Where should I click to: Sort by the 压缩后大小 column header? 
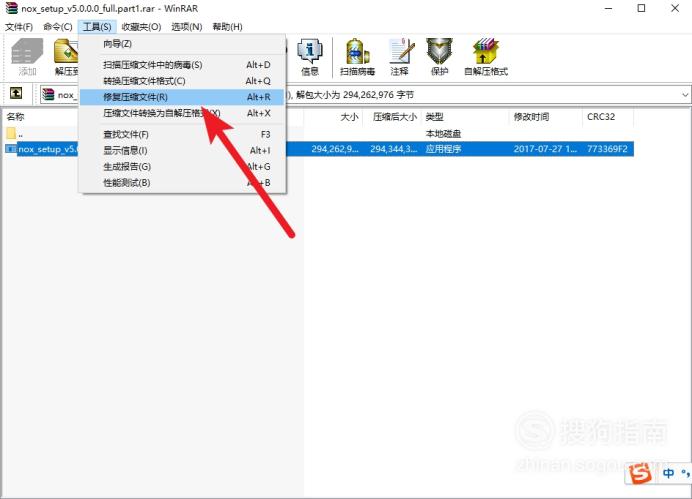click(x=395, y=117)
